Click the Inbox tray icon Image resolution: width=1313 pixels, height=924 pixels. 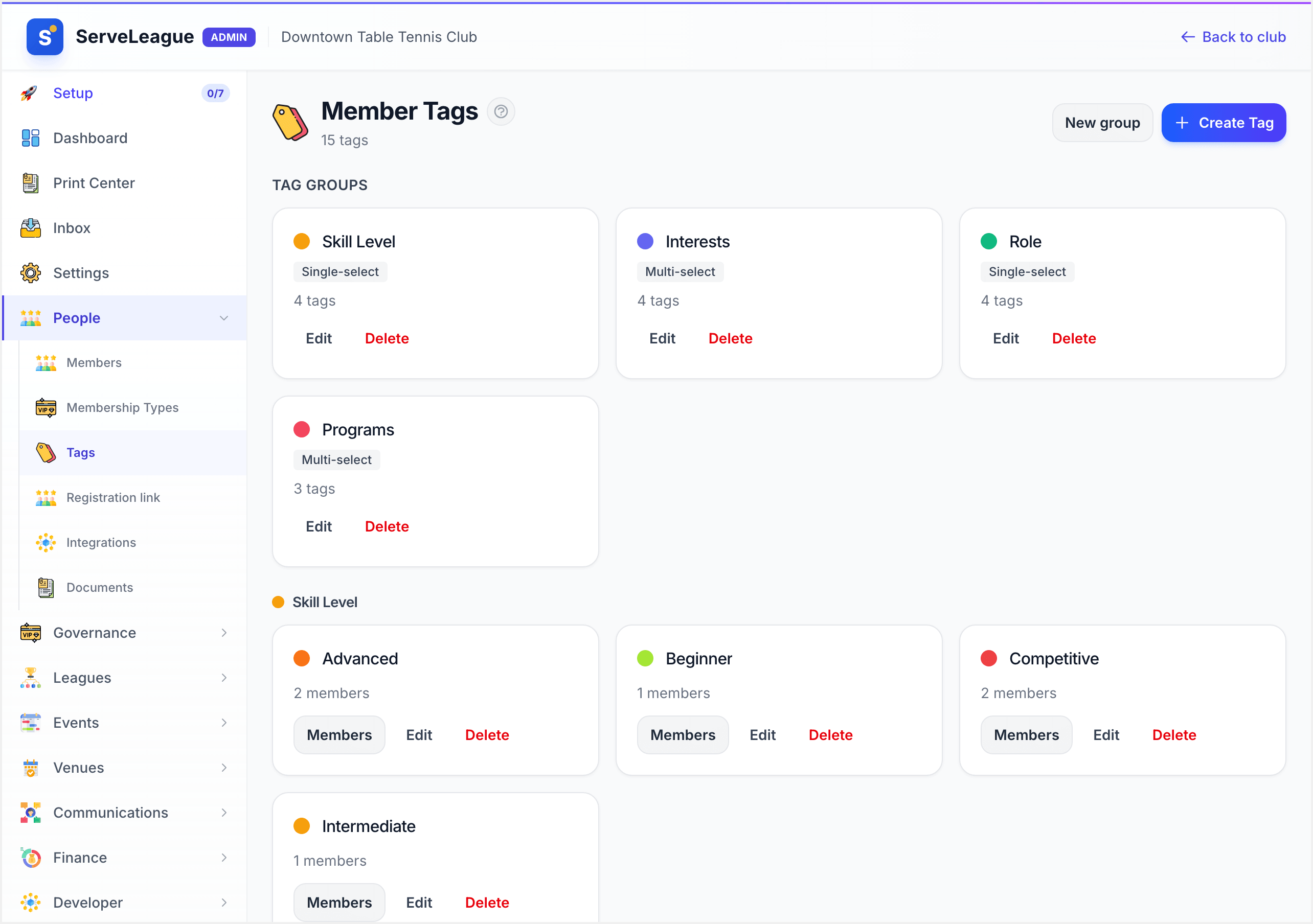click(30, 228)
